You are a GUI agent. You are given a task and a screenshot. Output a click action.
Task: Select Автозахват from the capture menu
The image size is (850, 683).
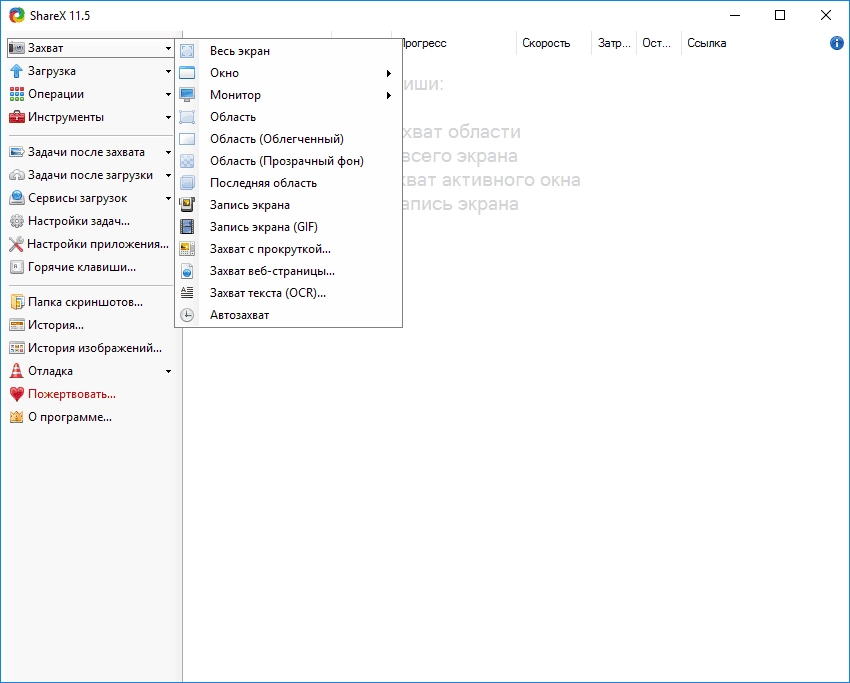pyautogui.click(x=288, y=315)
